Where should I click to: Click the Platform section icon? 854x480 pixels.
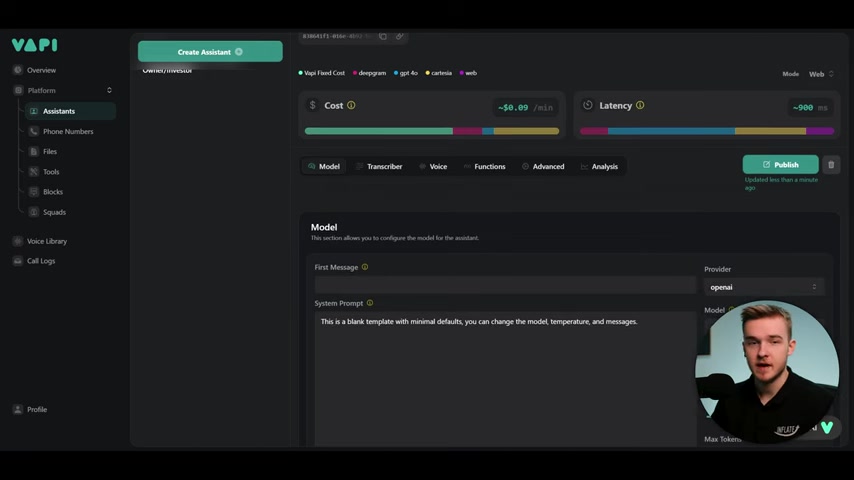click(x=18, y=90)
